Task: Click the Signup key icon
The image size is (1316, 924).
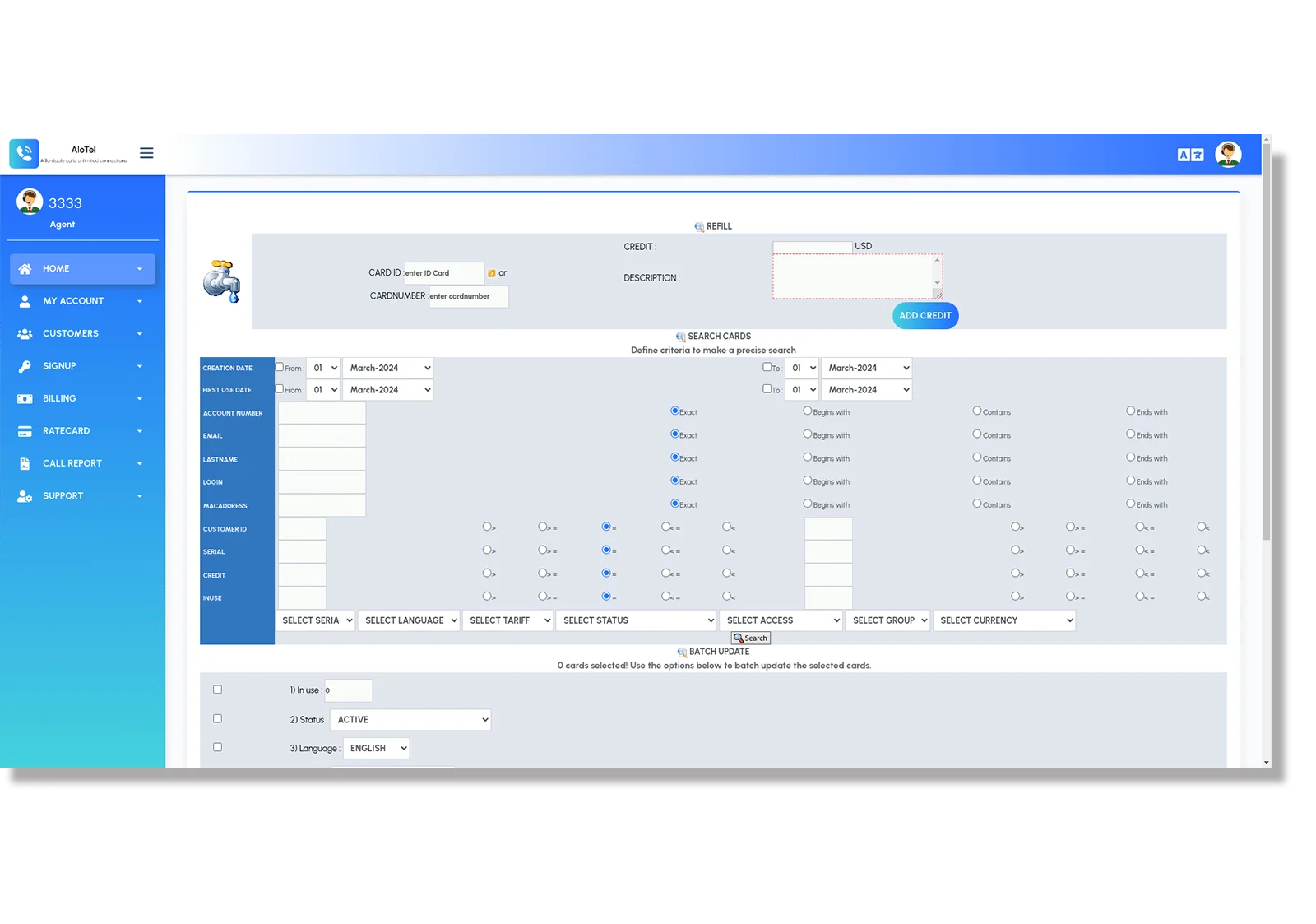Action: point(25,366)
